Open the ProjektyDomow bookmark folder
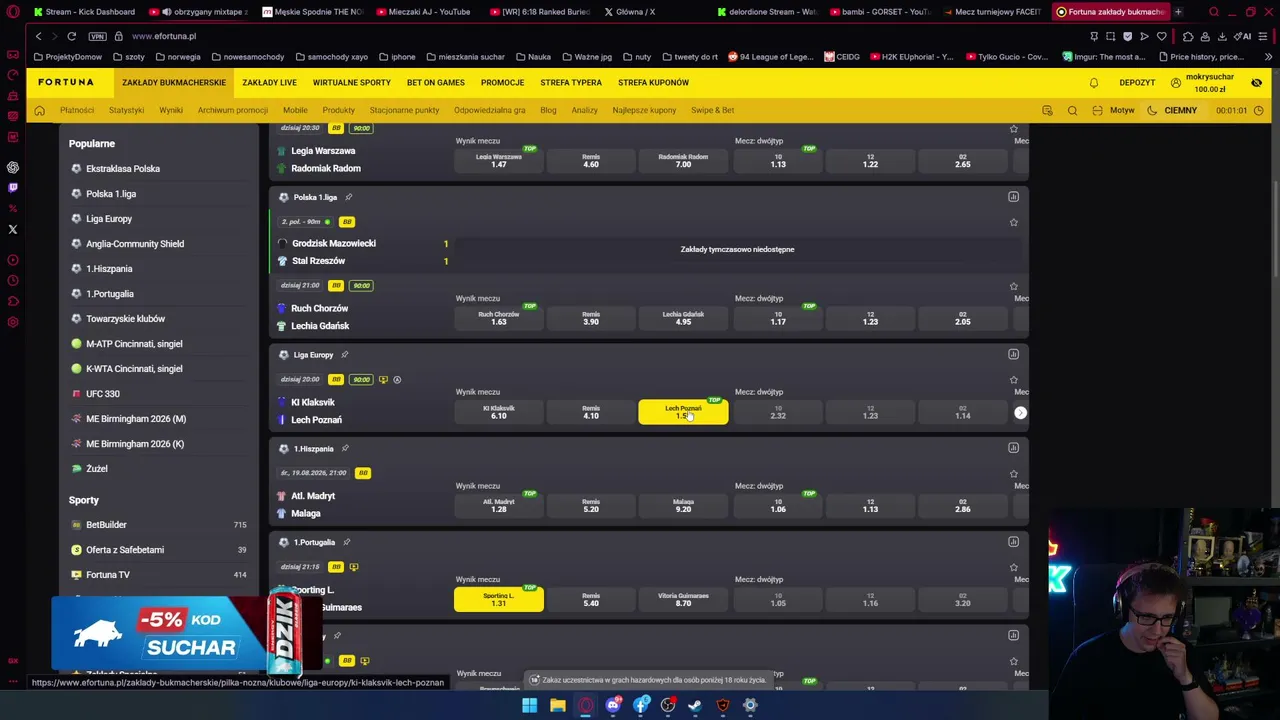The height and width of the screenshot is (720, 1280). [x=68, y=57]
